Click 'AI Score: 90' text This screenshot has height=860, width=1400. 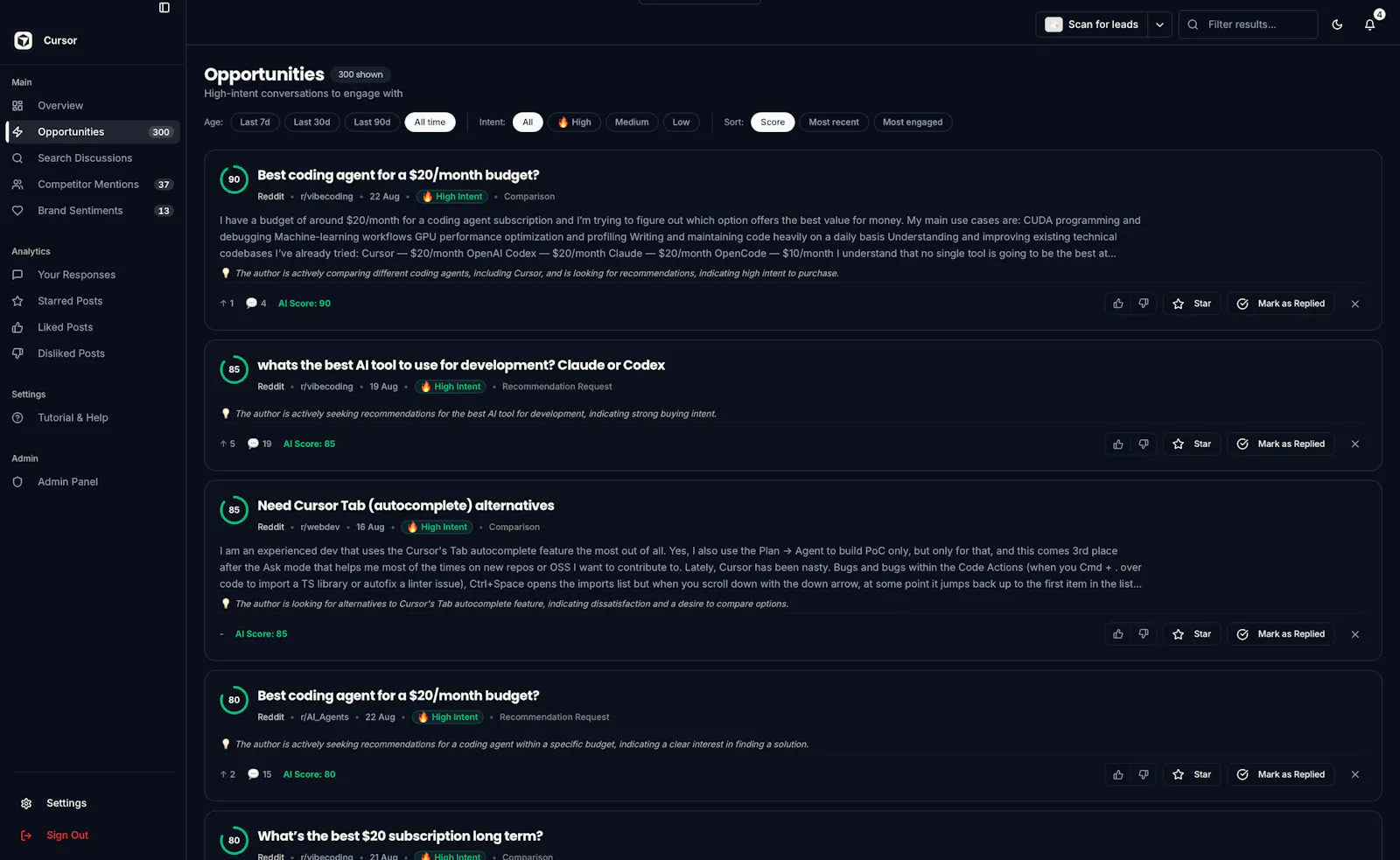304,304
